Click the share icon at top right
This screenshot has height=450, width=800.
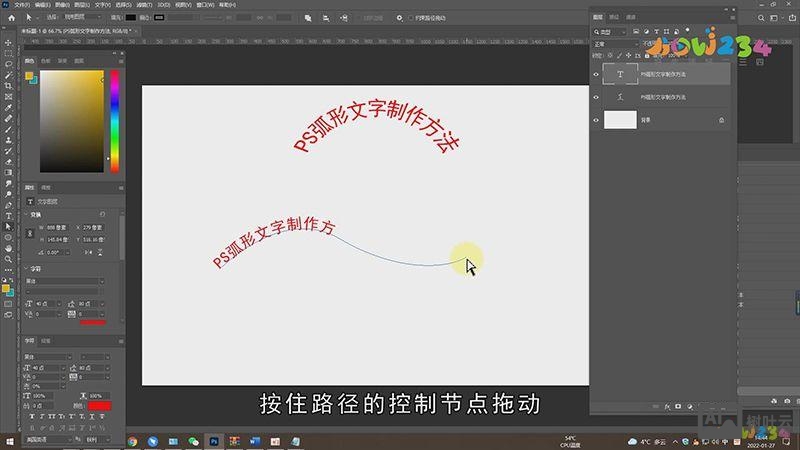pos(792,18)
